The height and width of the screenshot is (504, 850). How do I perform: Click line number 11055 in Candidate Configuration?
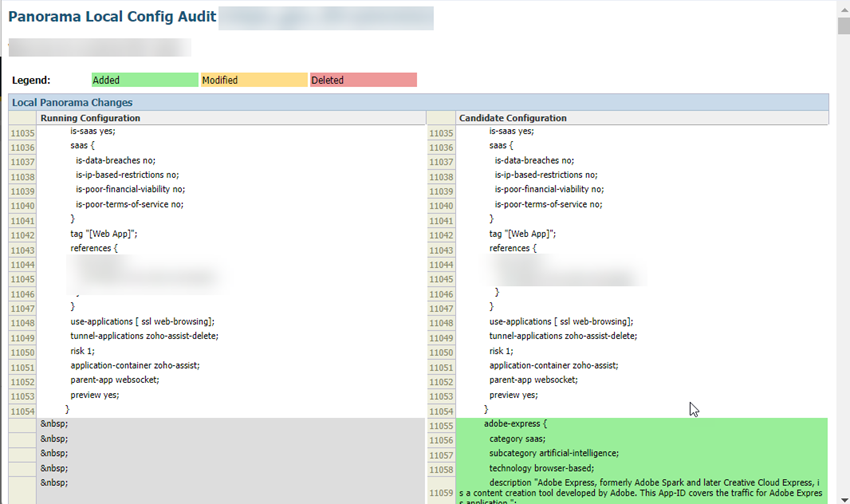pyautogui.click(x=441, y=425)
